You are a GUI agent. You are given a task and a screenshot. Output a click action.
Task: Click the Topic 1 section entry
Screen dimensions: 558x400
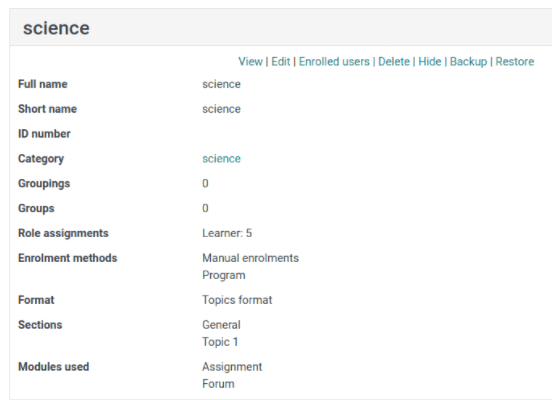click(220, 342)
